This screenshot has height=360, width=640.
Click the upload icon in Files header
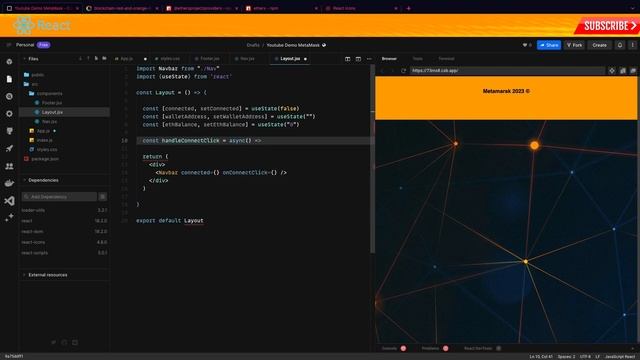[88, 59]
